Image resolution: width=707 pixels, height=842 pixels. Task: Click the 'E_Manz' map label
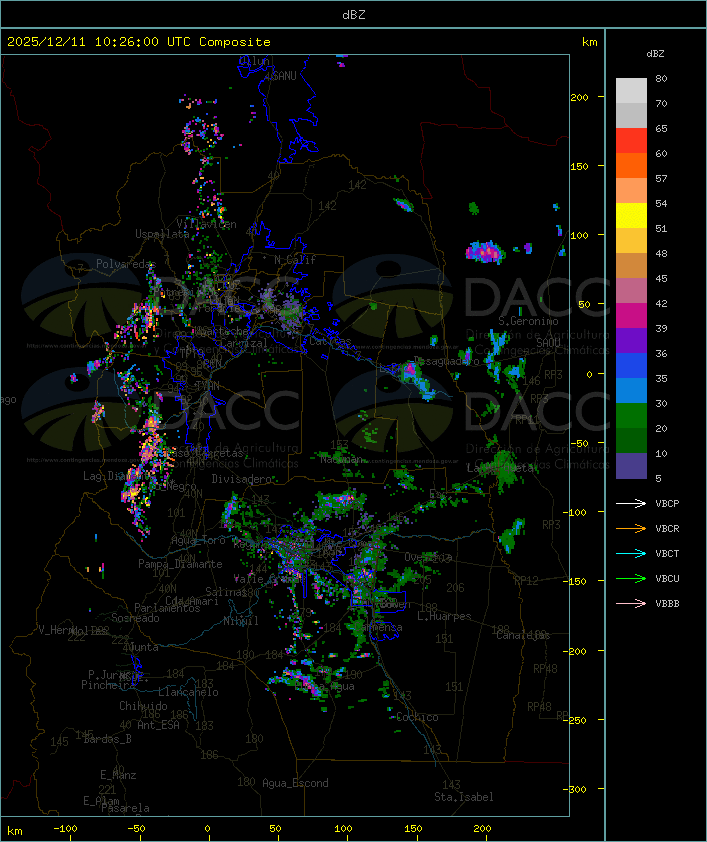point(118,775)
